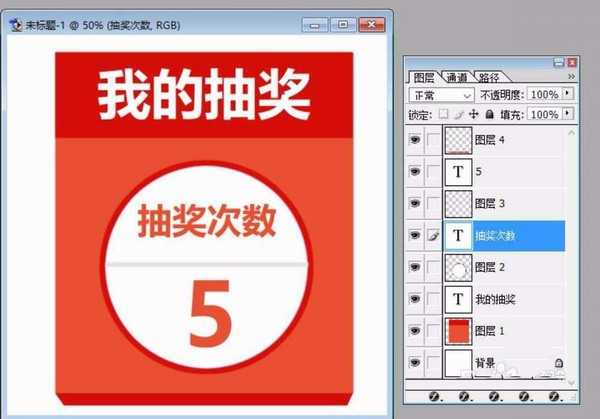
Task: Click the link box beside 图层 4
Action: click(434, 140)
